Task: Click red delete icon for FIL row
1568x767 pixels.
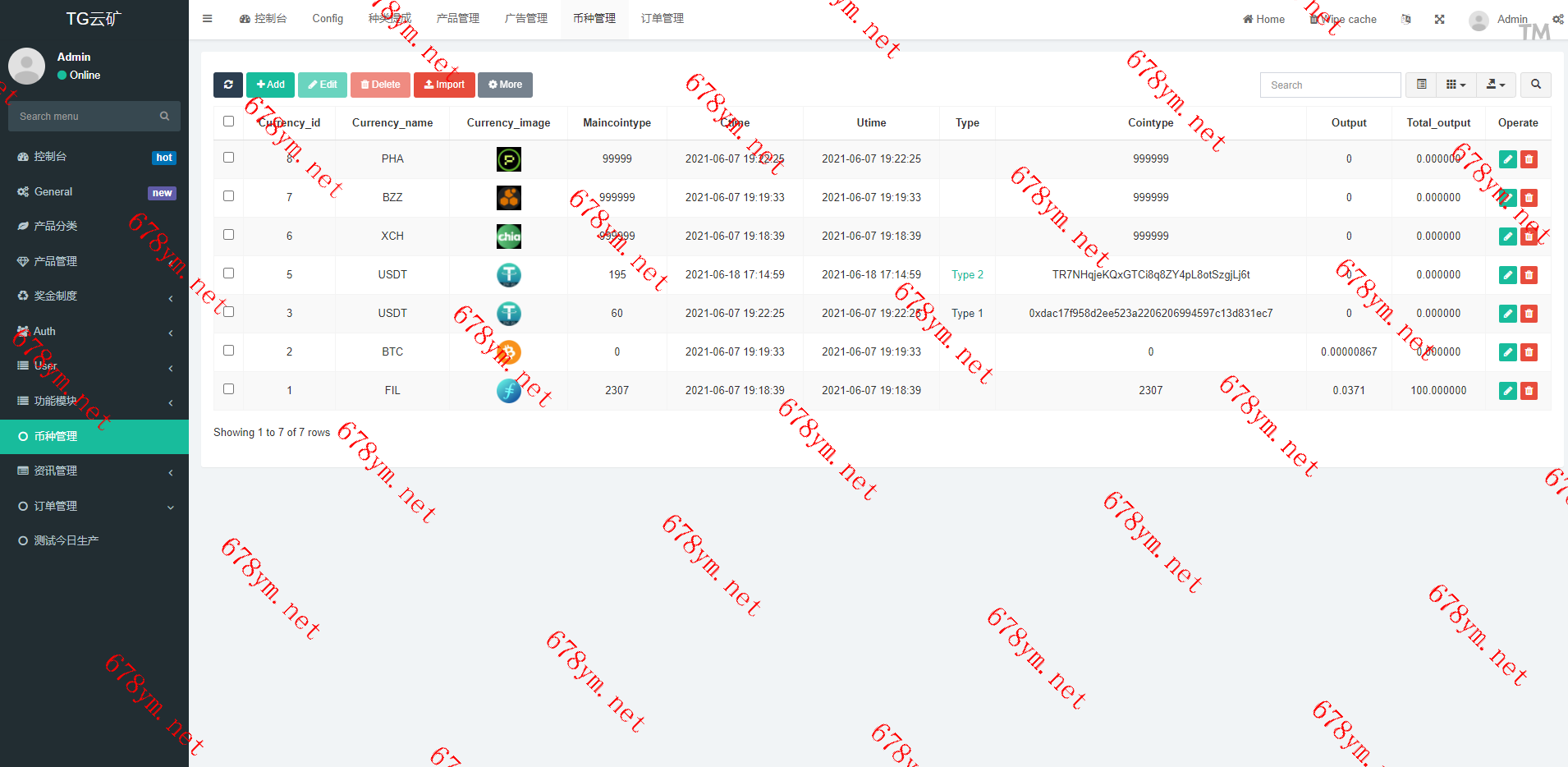Action: [x=1529, y=391]
